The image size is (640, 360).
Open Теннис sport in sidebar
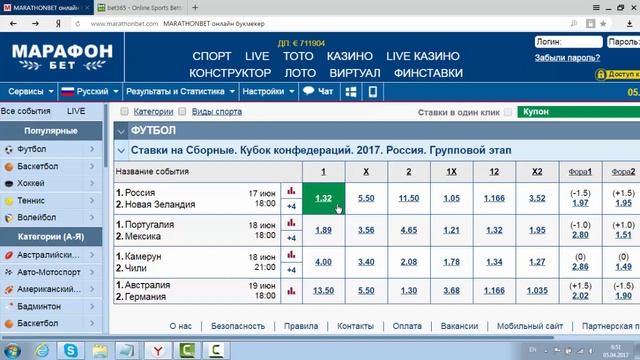coord(51,200)
